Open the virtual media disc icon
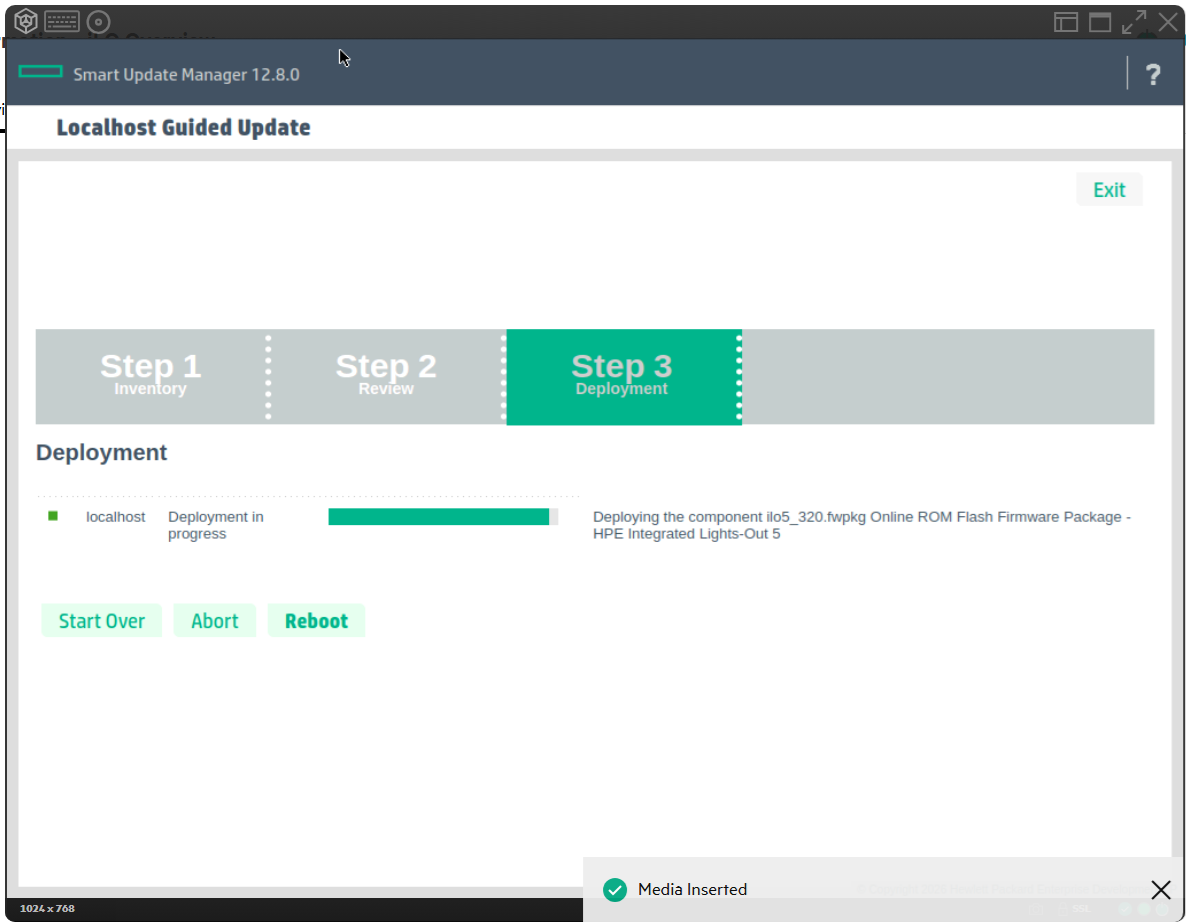 [x=98, y=22]
